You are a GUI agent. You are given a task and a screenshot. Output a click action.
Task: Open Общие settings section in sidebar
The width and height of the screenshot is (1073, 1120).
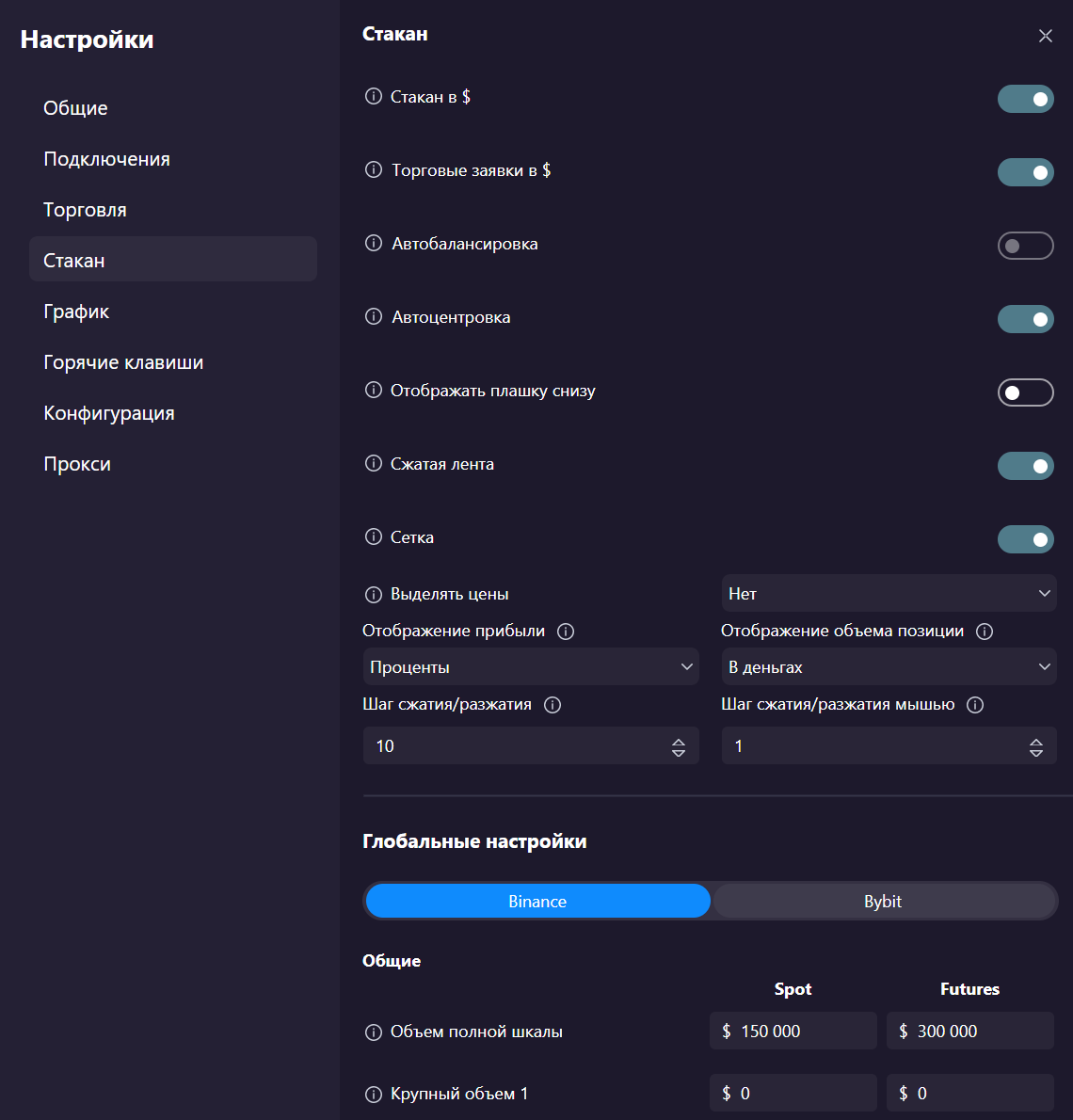click(x=173, y=108)
